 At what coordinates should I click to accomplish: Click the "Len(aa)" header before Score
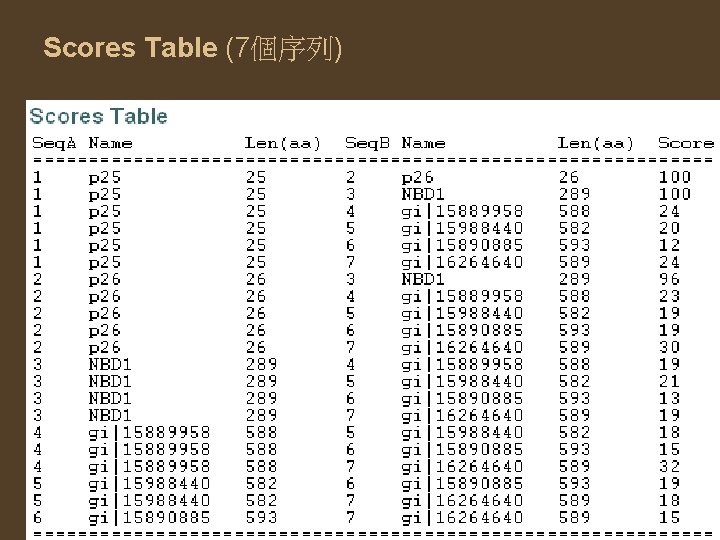coord(596,143)
